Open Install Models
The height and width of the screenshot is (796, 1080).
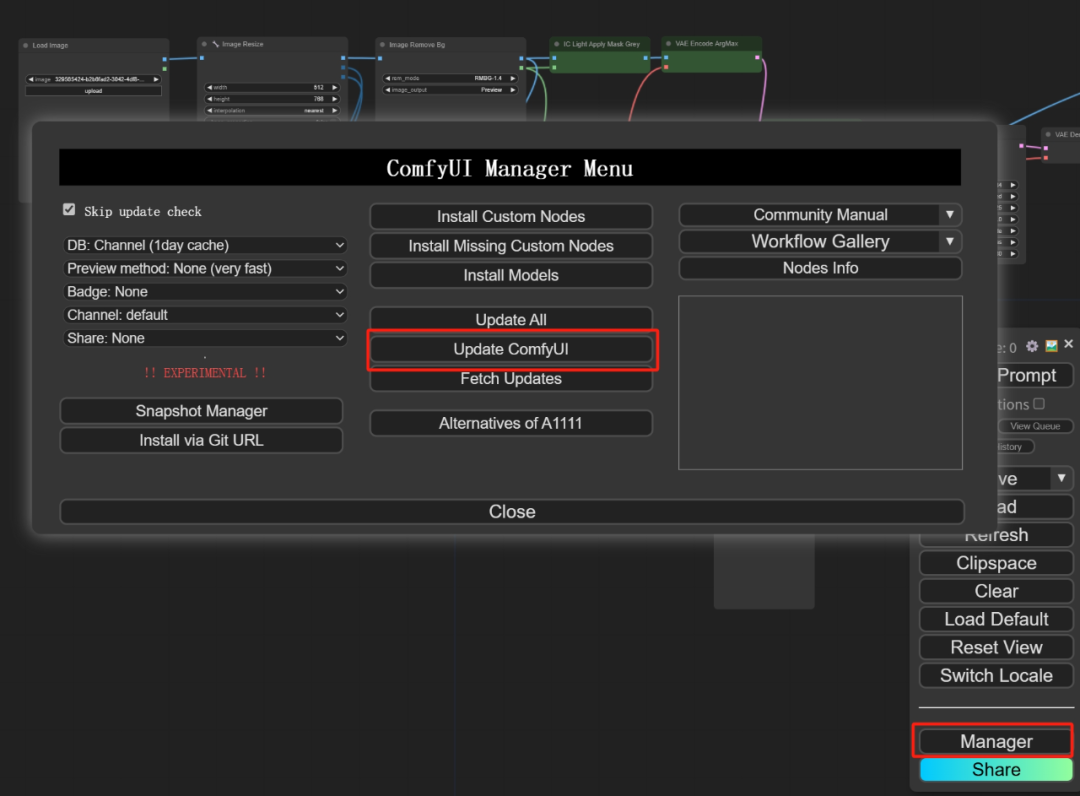tap(511, 275)
